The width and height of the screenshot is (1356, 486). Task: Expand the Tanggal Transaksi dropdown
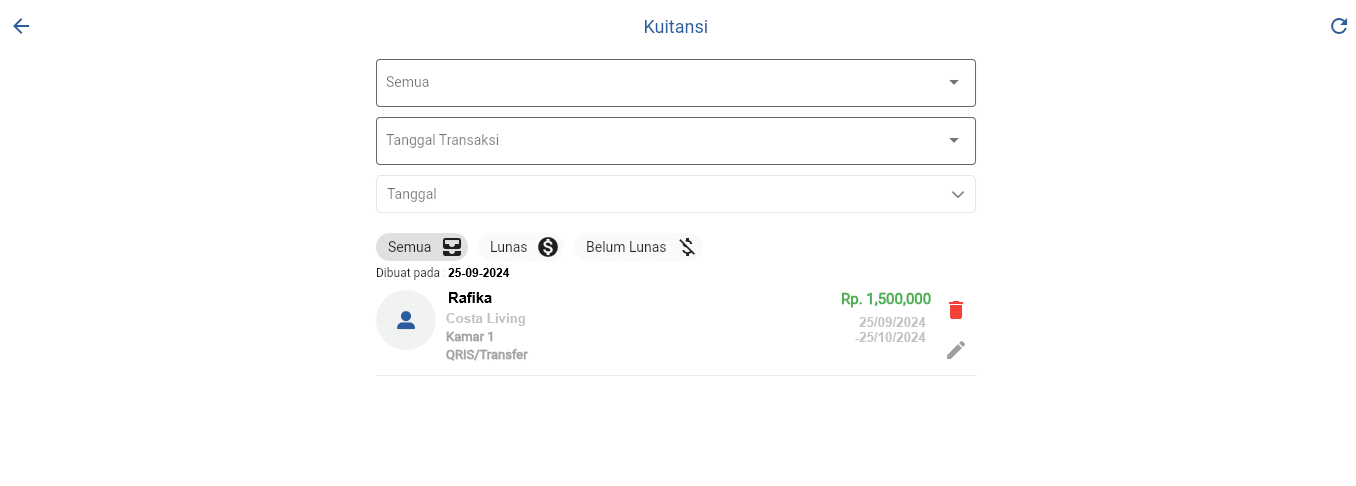click(x=954, y=140)
